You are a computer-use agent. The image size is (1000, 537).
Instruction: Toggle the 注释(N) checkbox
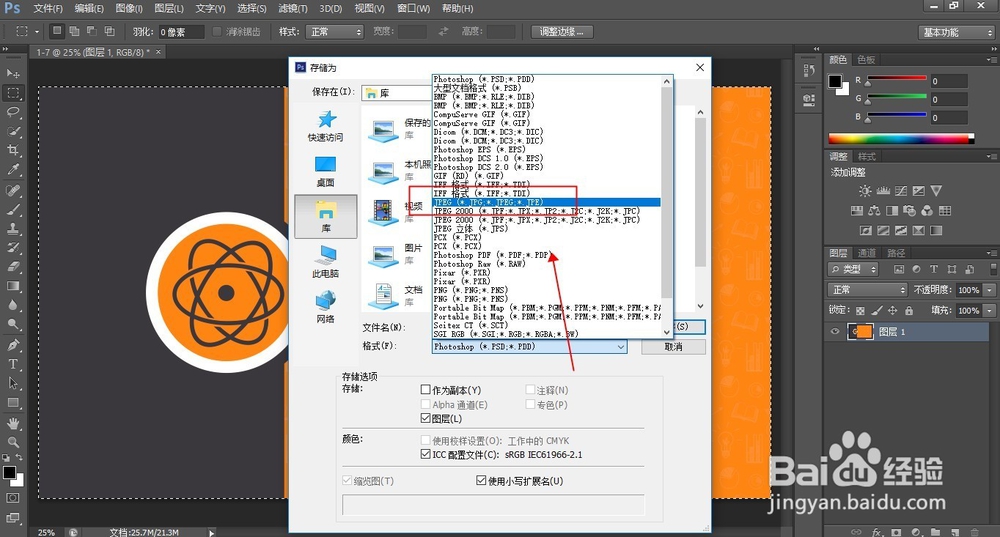pyautogui.click(x=530, y=389)
